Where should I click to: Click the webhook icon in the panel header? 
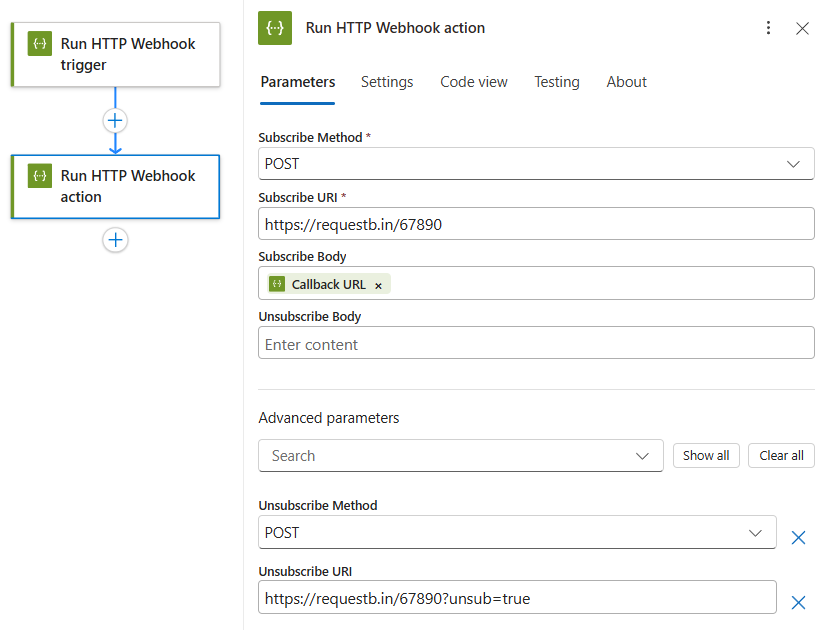point(275,28)
